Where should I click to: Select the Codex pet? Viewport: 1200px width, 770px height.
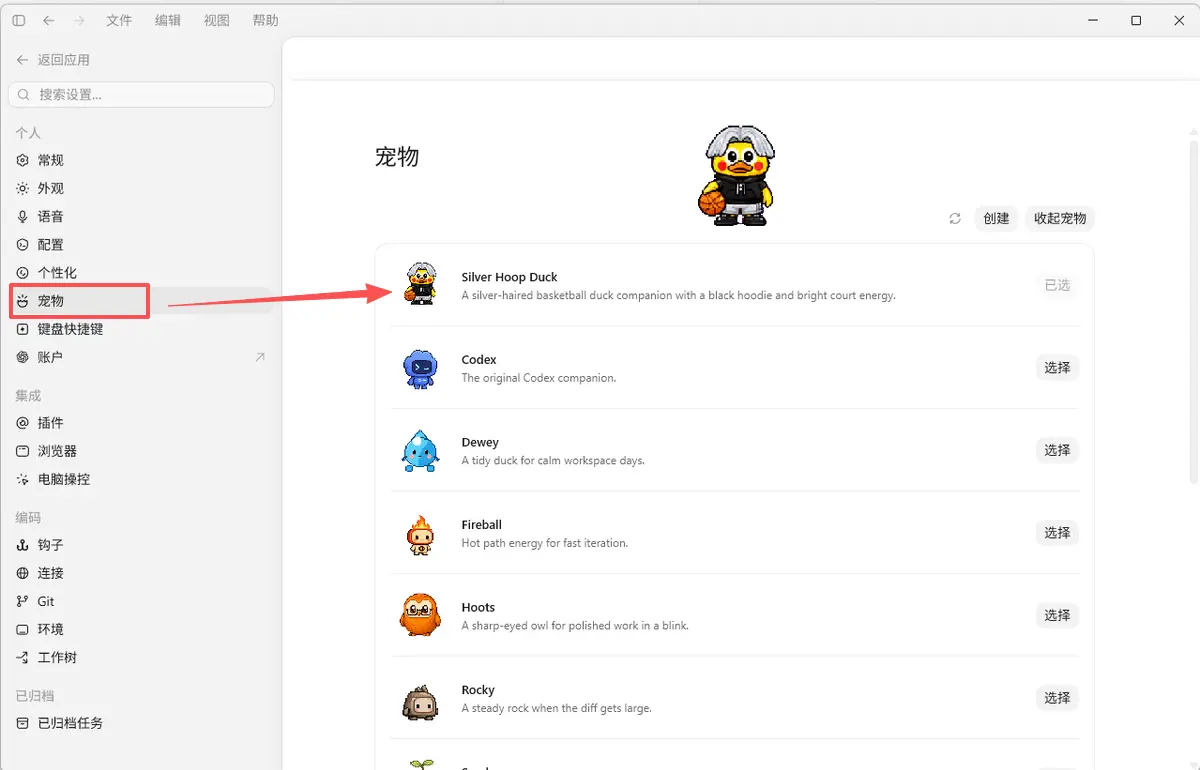click(1057, 367)
